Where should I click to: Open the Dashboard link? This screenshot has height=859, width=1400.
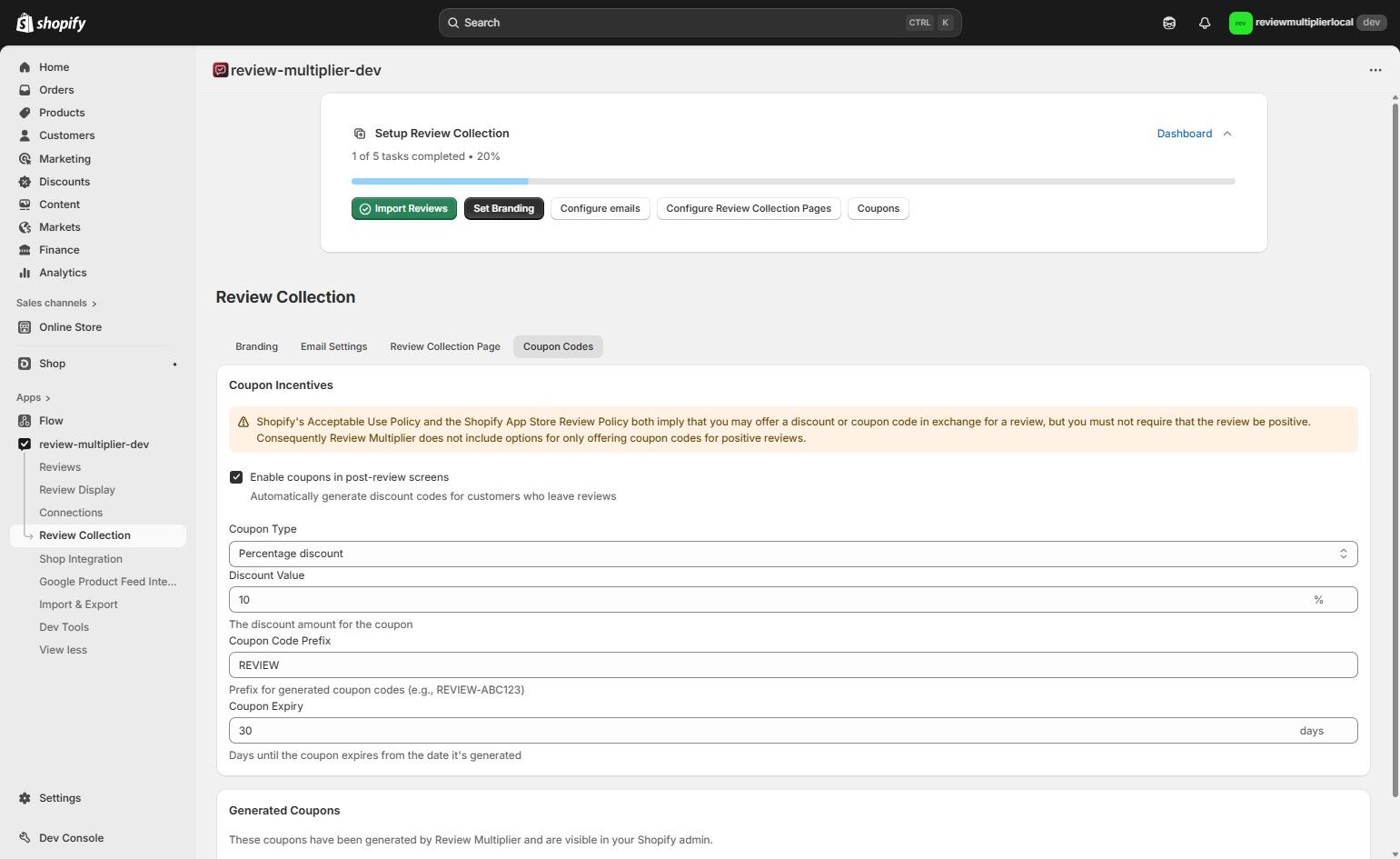[x=1184, y=133]
